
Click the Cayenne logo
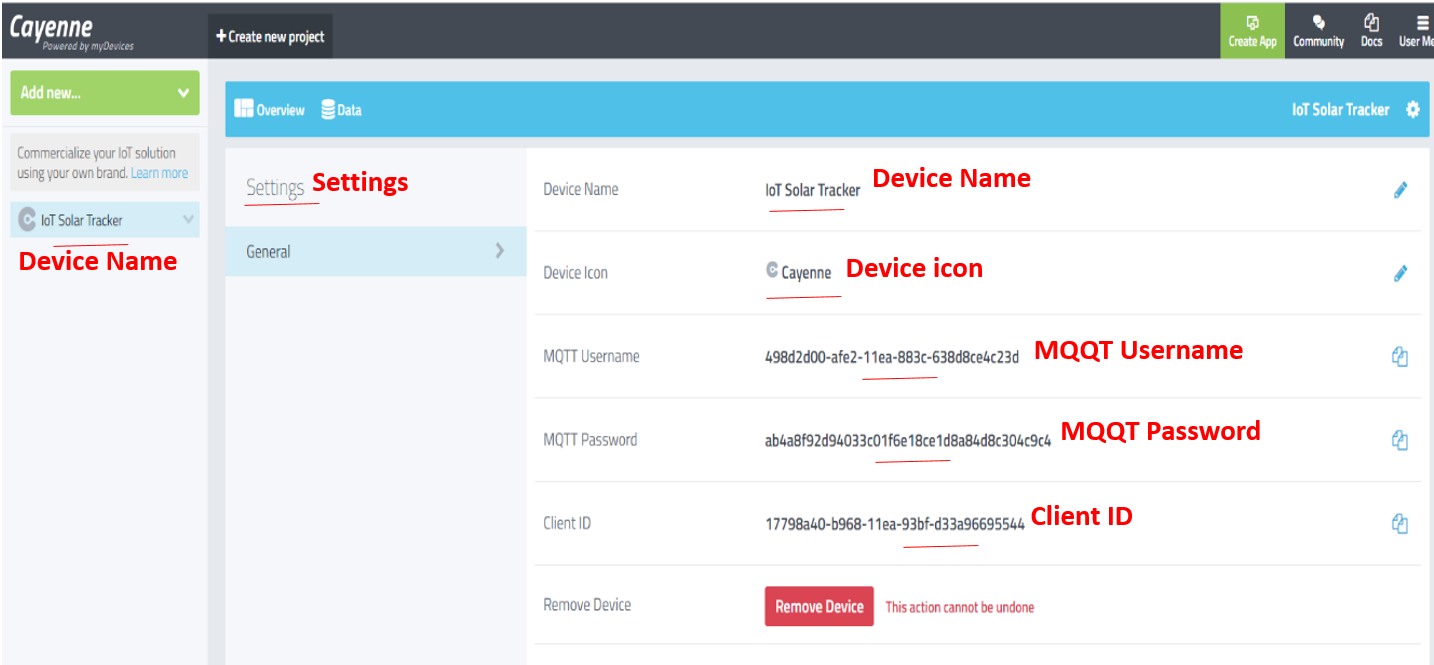pos(71,31)
